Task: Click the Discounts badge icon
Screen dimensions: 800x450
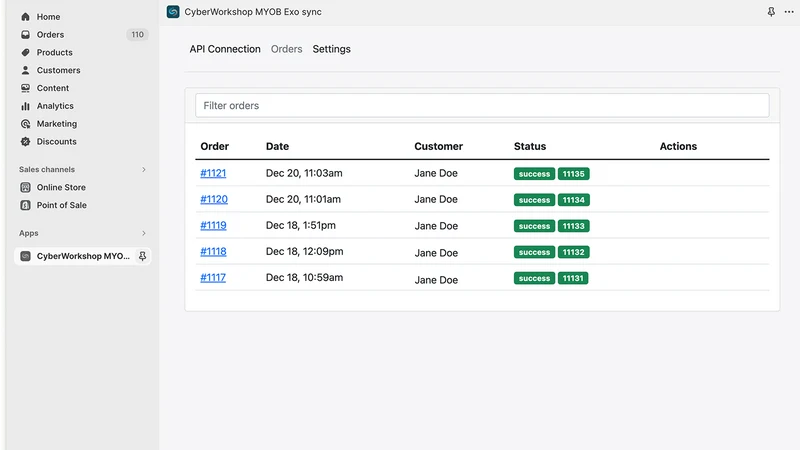Action: pos(25,142)
